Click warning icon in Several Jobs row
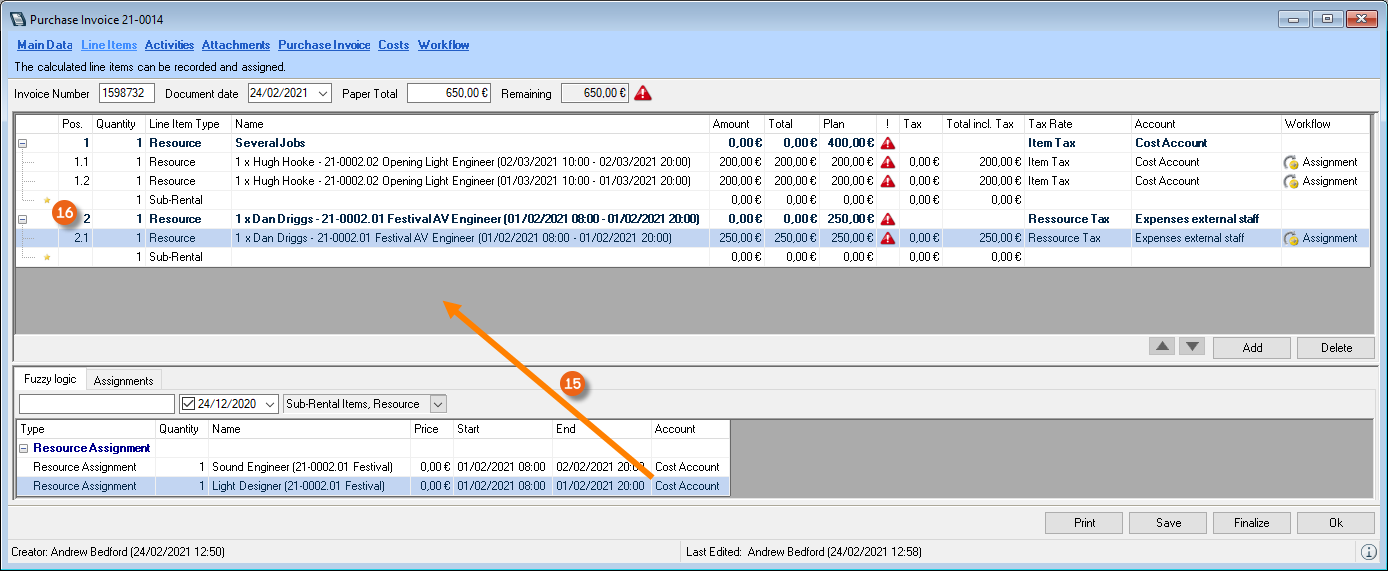Screen dimensions: 1388x571 [887, 143]
